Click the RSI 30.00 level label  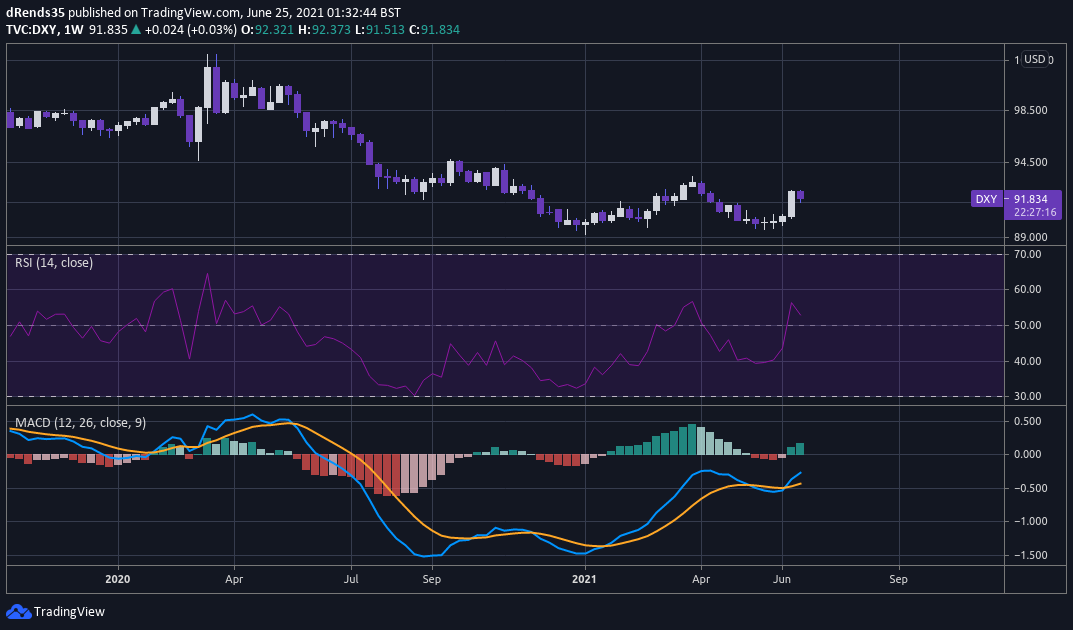1027,397
